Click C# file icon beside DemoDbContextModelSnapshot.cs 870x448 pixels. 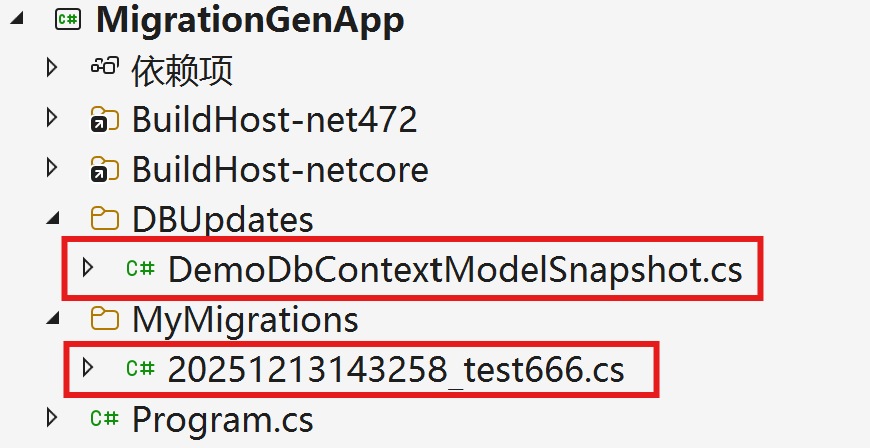click(139, 268)
